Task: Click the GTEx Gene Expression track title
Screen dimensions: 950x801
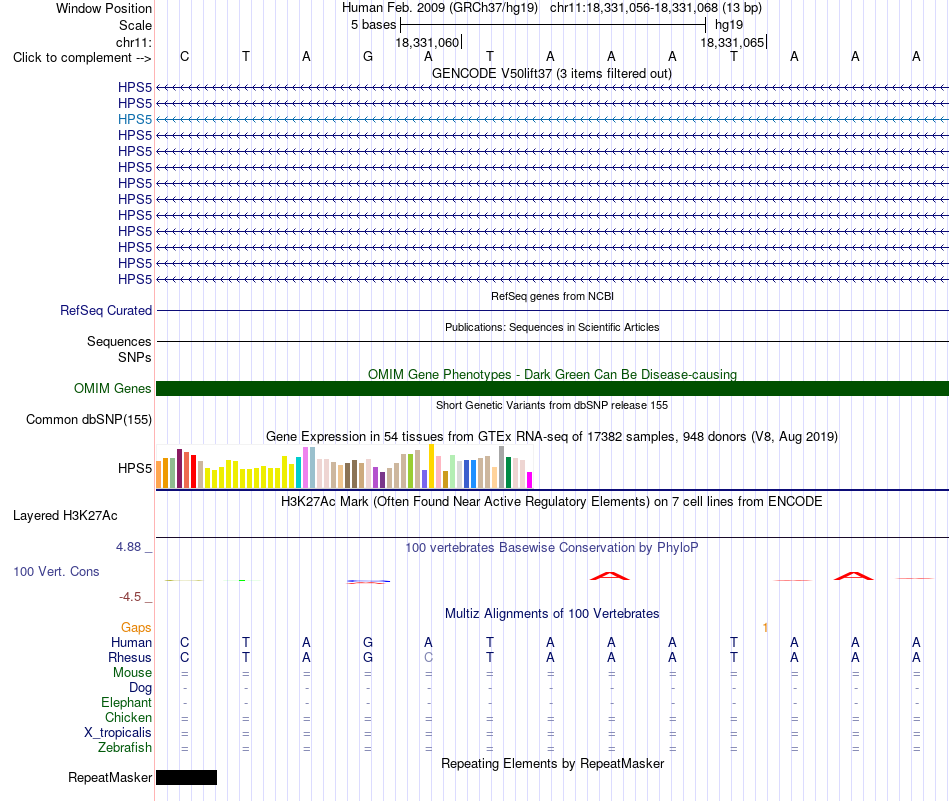Action: 552,436
